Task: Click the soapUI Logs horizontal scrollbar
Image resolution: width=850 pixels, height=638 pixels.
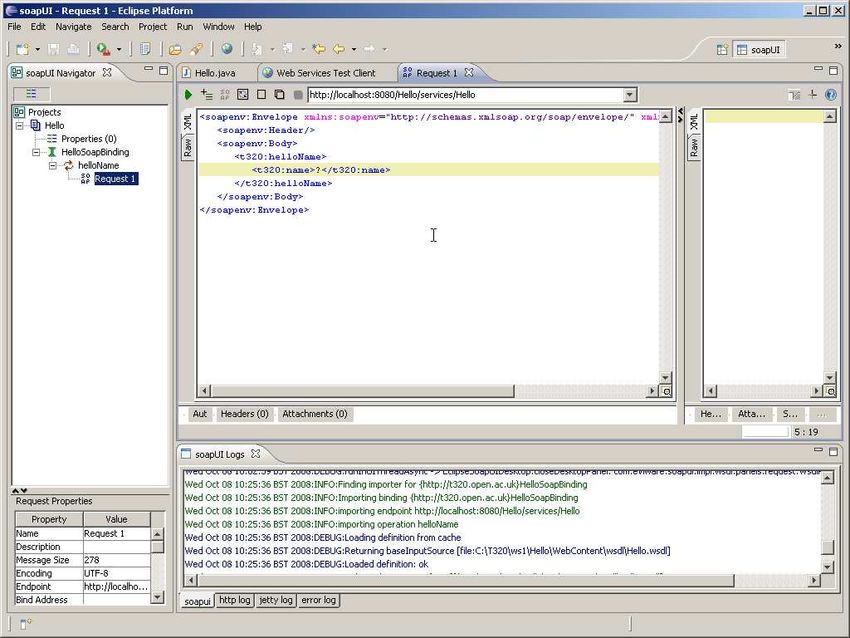Action: (466, 581)
